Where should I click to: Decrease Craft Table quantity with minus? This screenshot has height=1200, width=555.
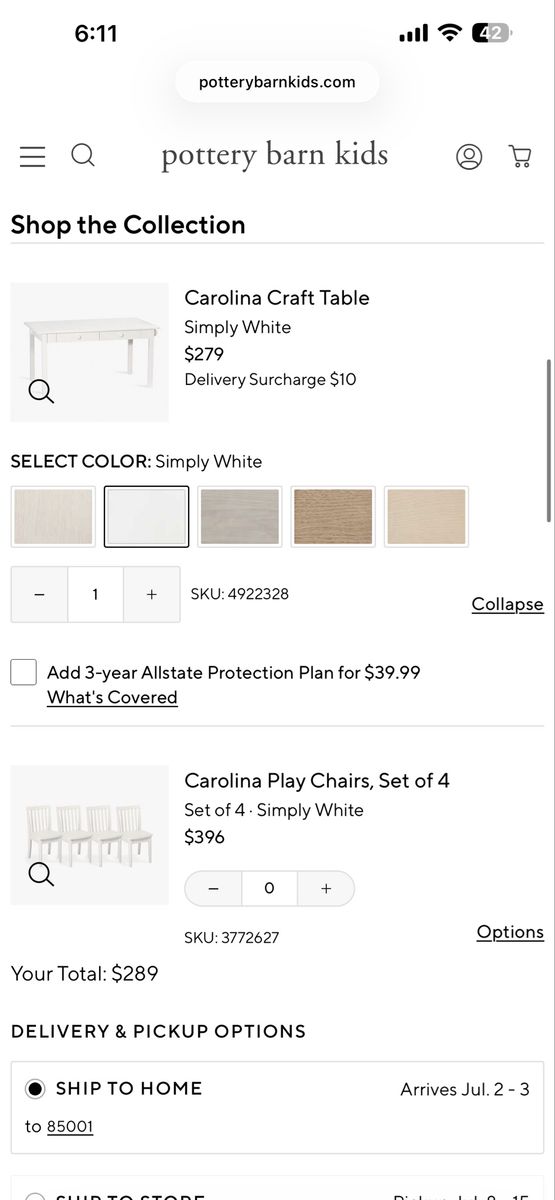[39, 594]
